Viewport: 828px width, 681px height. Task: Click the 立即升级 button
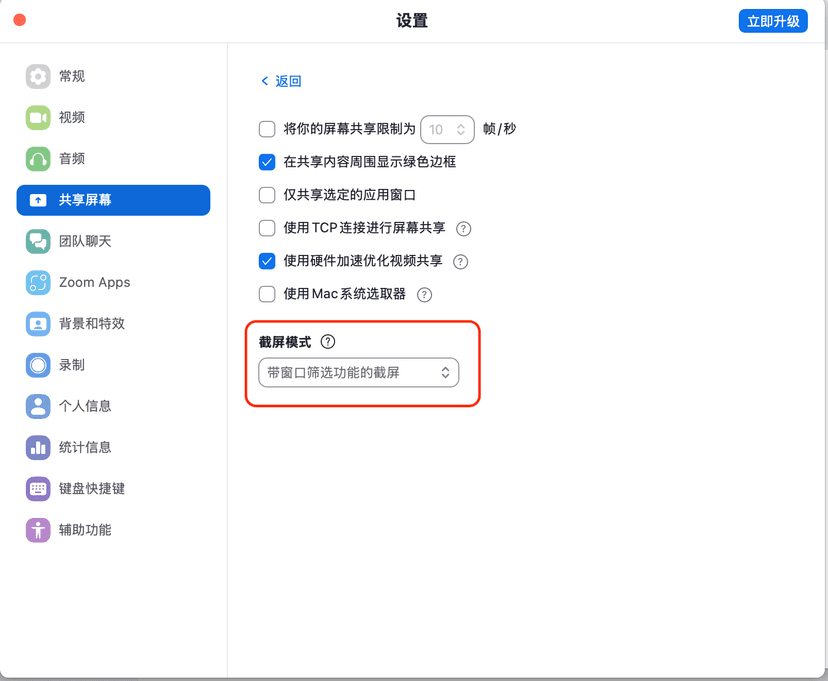coord(773,21)
